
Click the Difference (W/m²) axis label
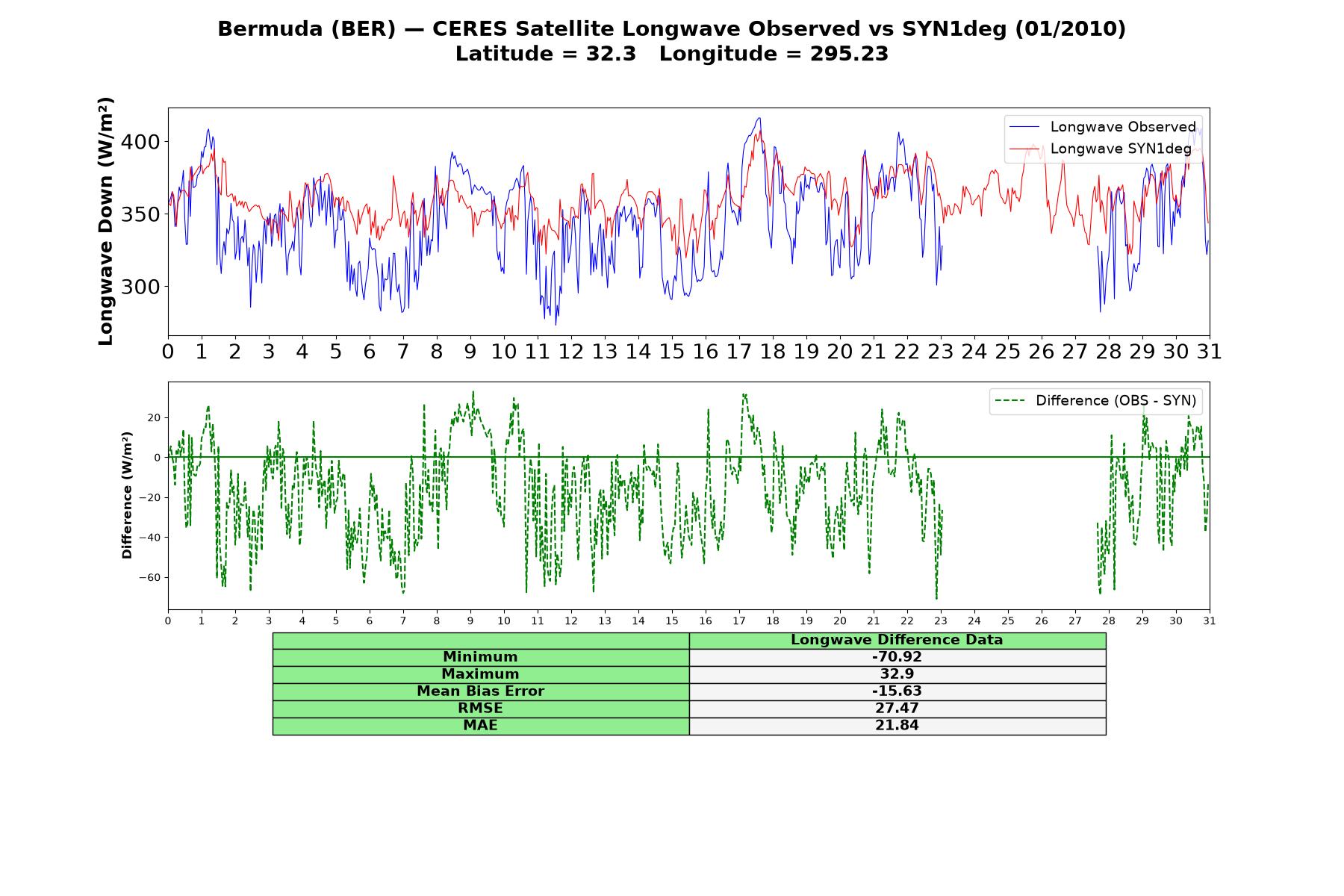click(127, 495)
